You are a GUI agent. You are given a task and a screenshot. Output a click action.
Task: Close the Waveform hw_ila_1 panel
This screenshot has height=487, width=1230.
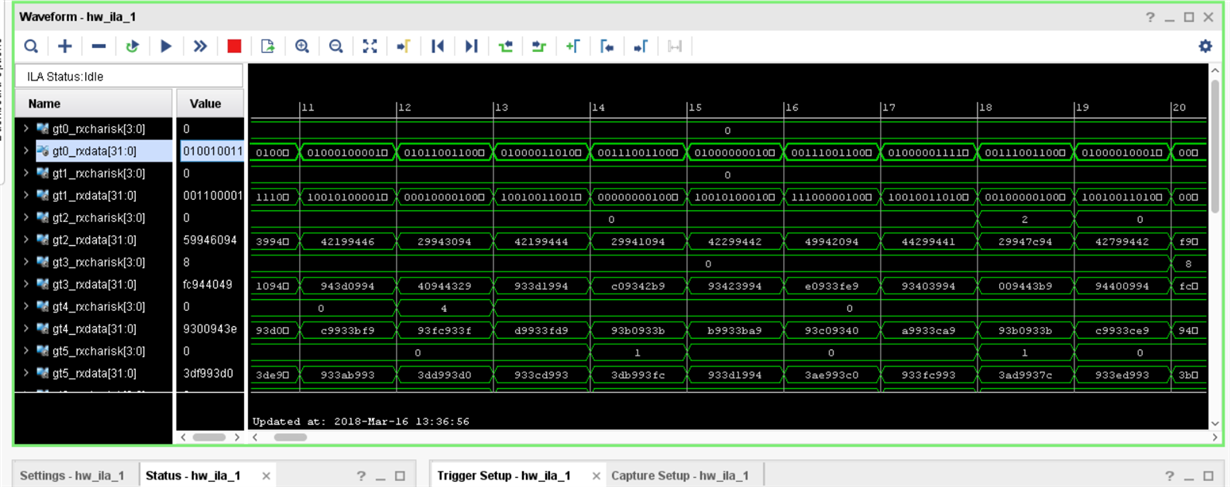pyautogui.click(x=1208, y=17)
